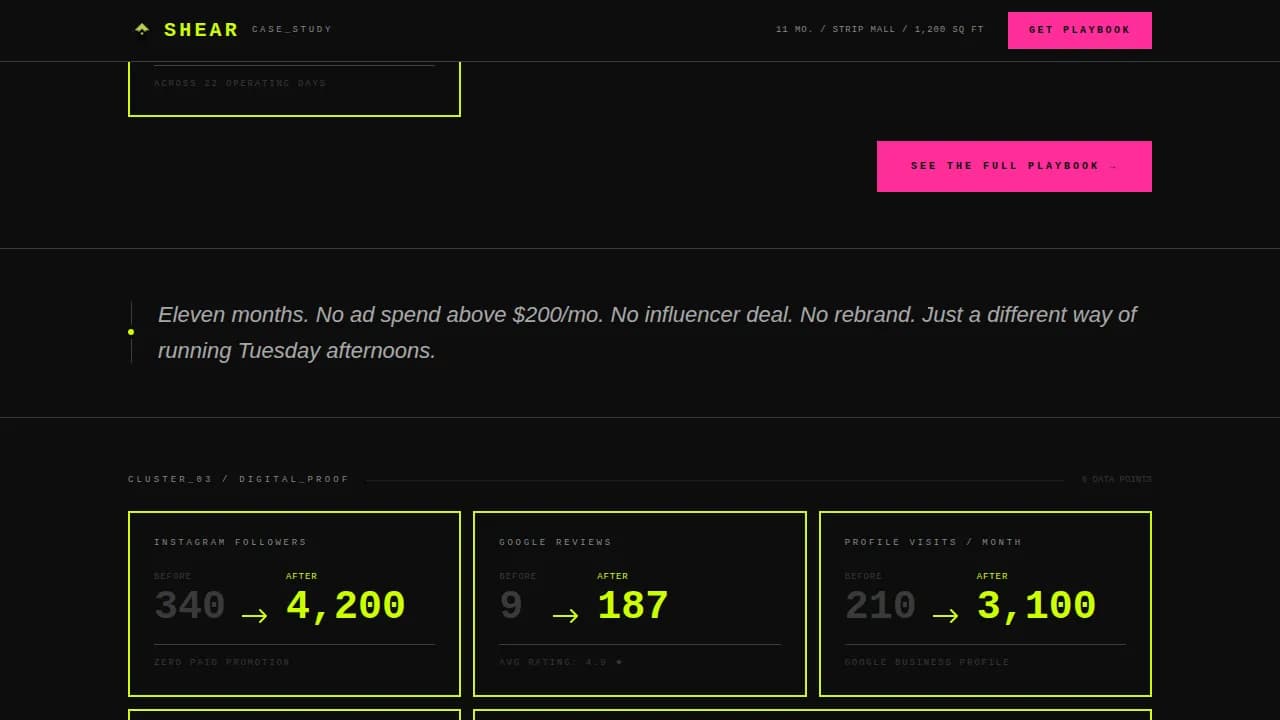Click 'GOOGLE BUSINESS PROFILE' footnote
The image size is (1280, 720).
tap(927, 662)
